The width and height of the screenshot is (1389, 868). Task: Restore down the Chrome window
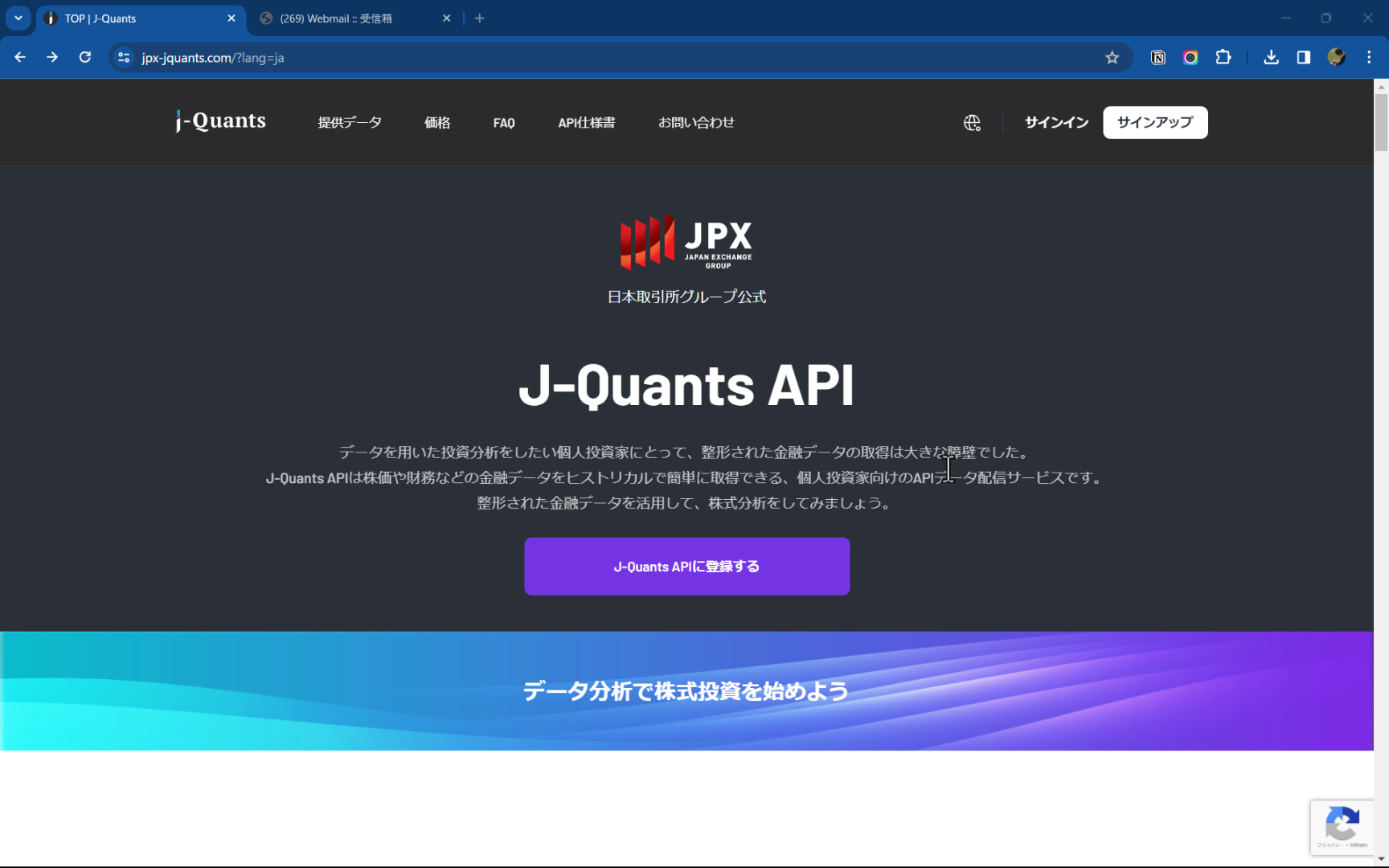coord(1326,18)
